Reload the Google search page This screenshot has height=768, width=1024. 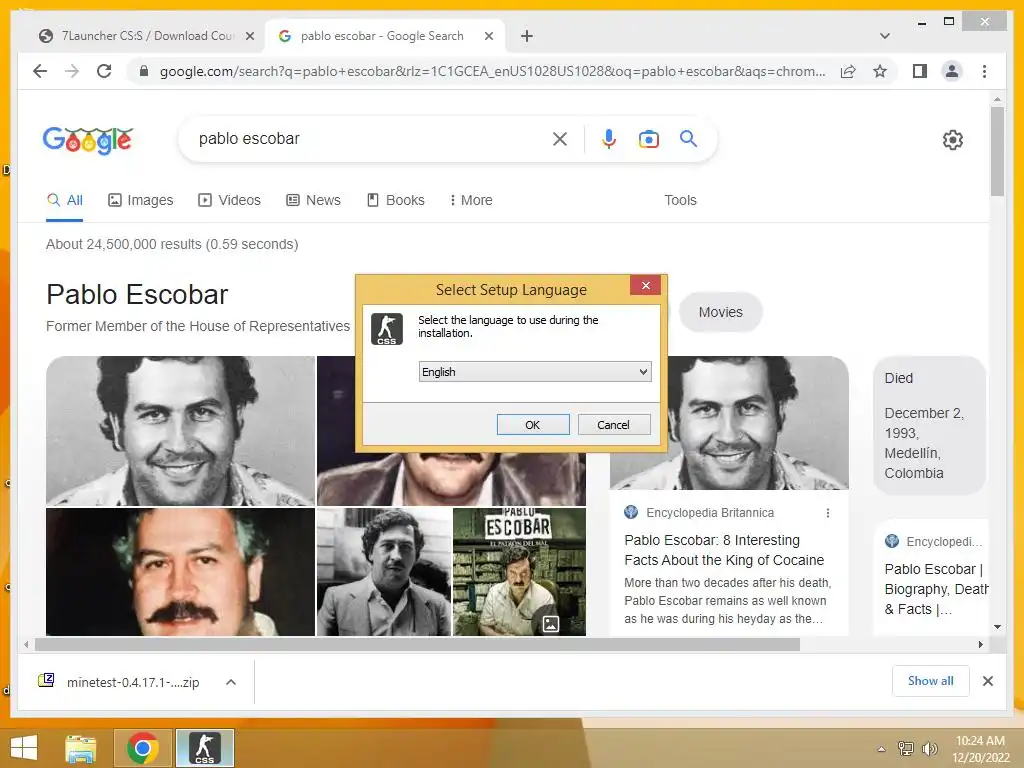(x=104, y=71)
